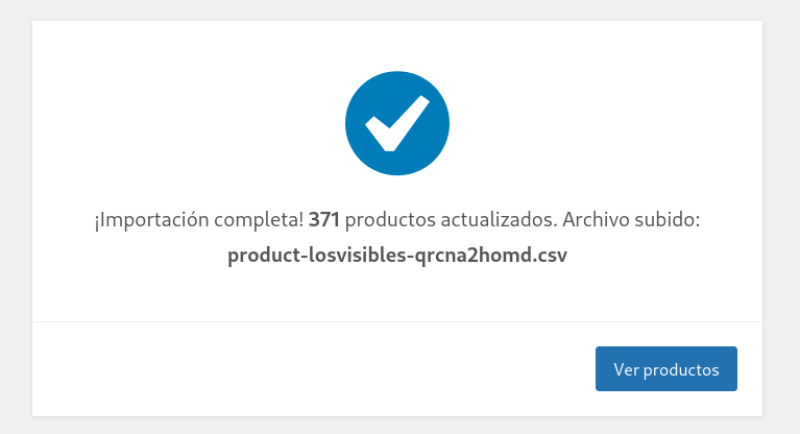Screen dimensions: 800x434
Task: Click the blue circle edge around the checkmark
Action: [x=348, y=123]
